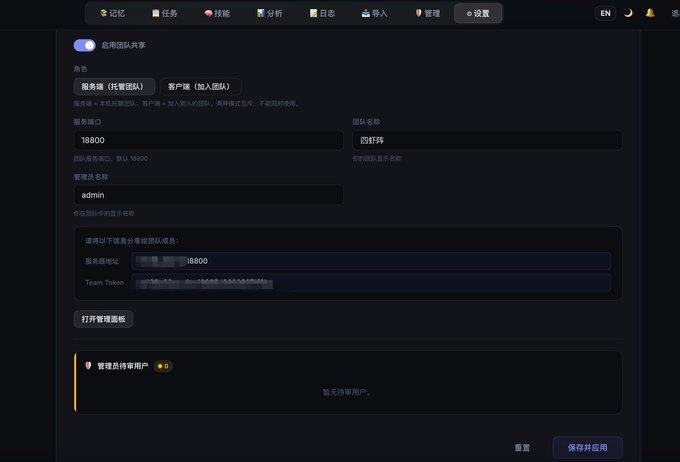Click the 保存并应用 save and apply button

click(x=587, y=447)
